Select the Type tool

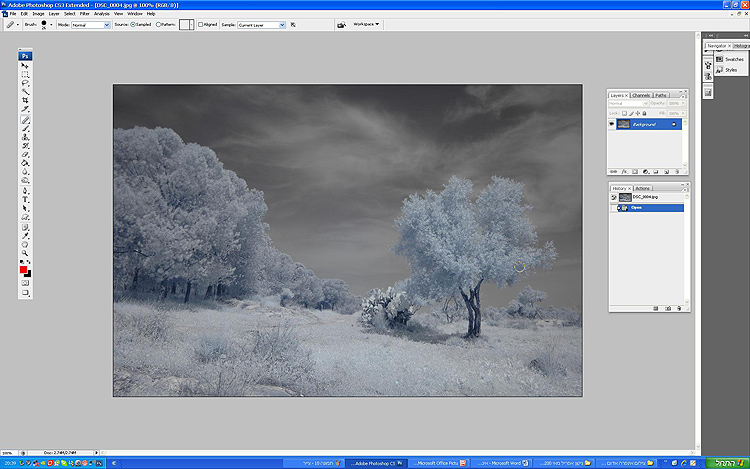coord(26,199)
